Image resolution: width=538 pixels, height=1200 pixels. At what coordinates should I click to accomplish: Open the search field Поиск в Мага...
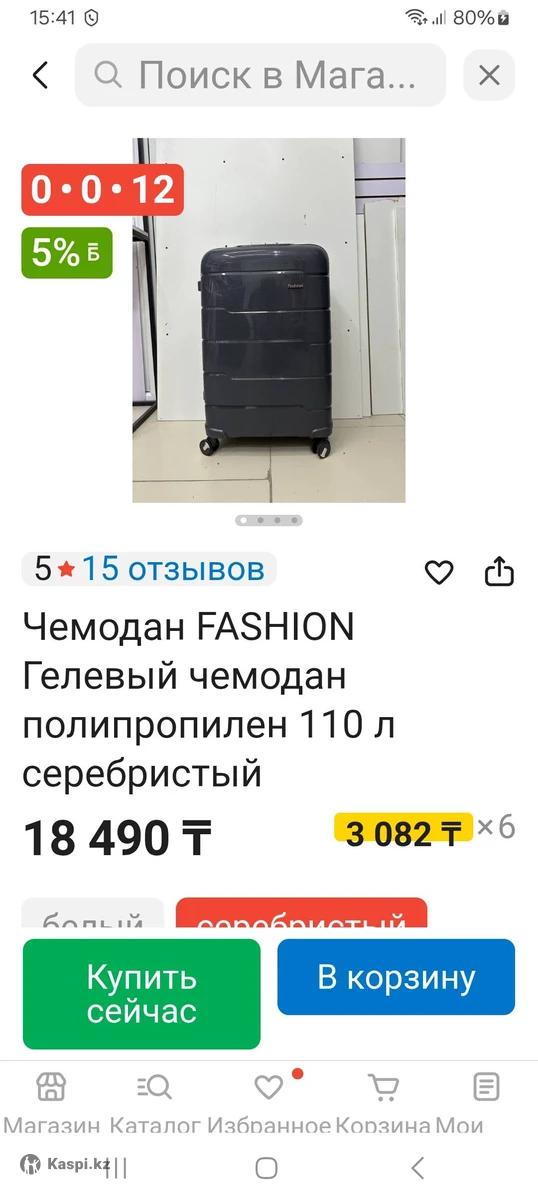click(260, 75)
